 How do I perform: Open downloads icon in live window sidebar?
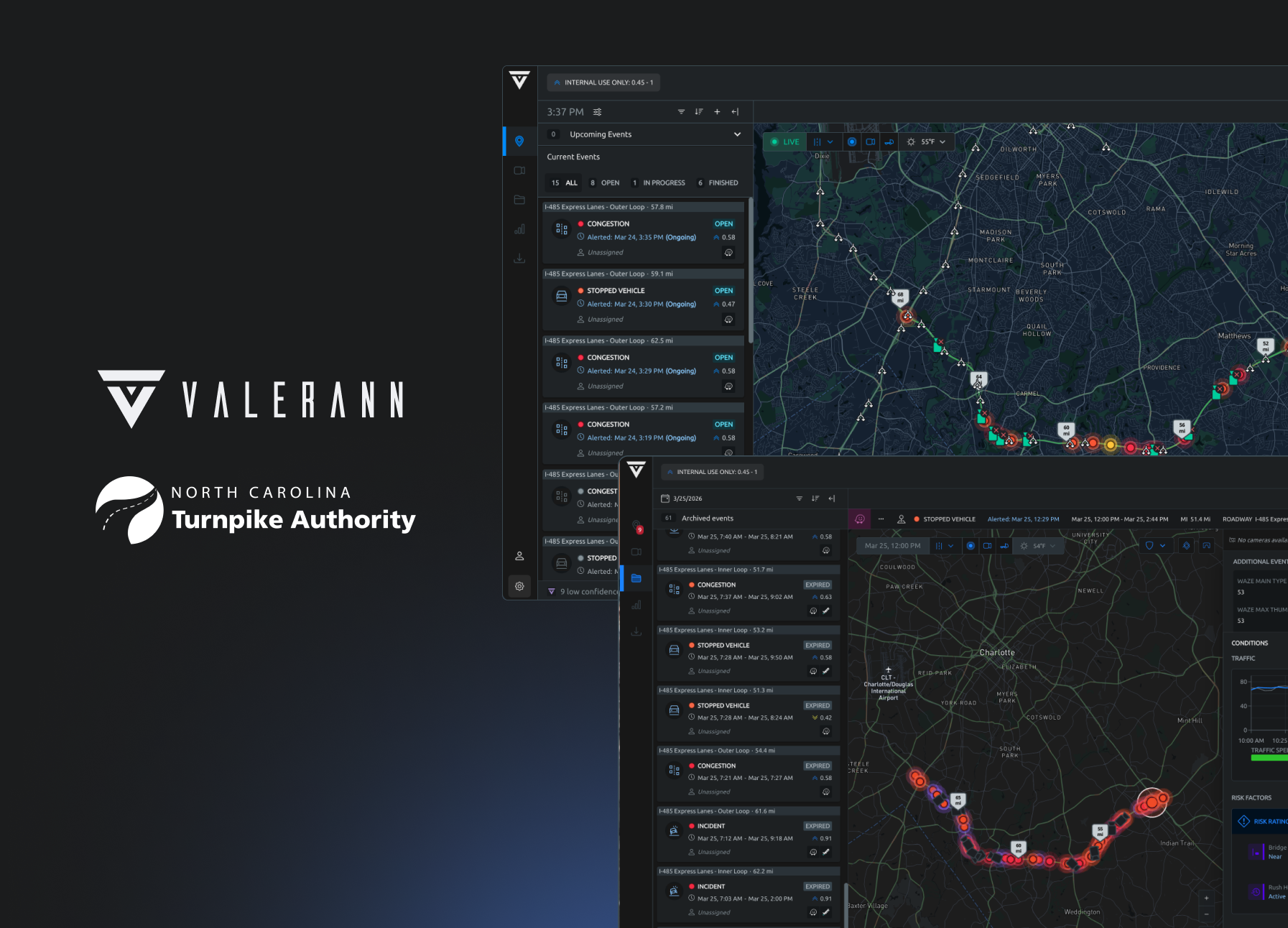pyautogui.click(x=519, y=259)
